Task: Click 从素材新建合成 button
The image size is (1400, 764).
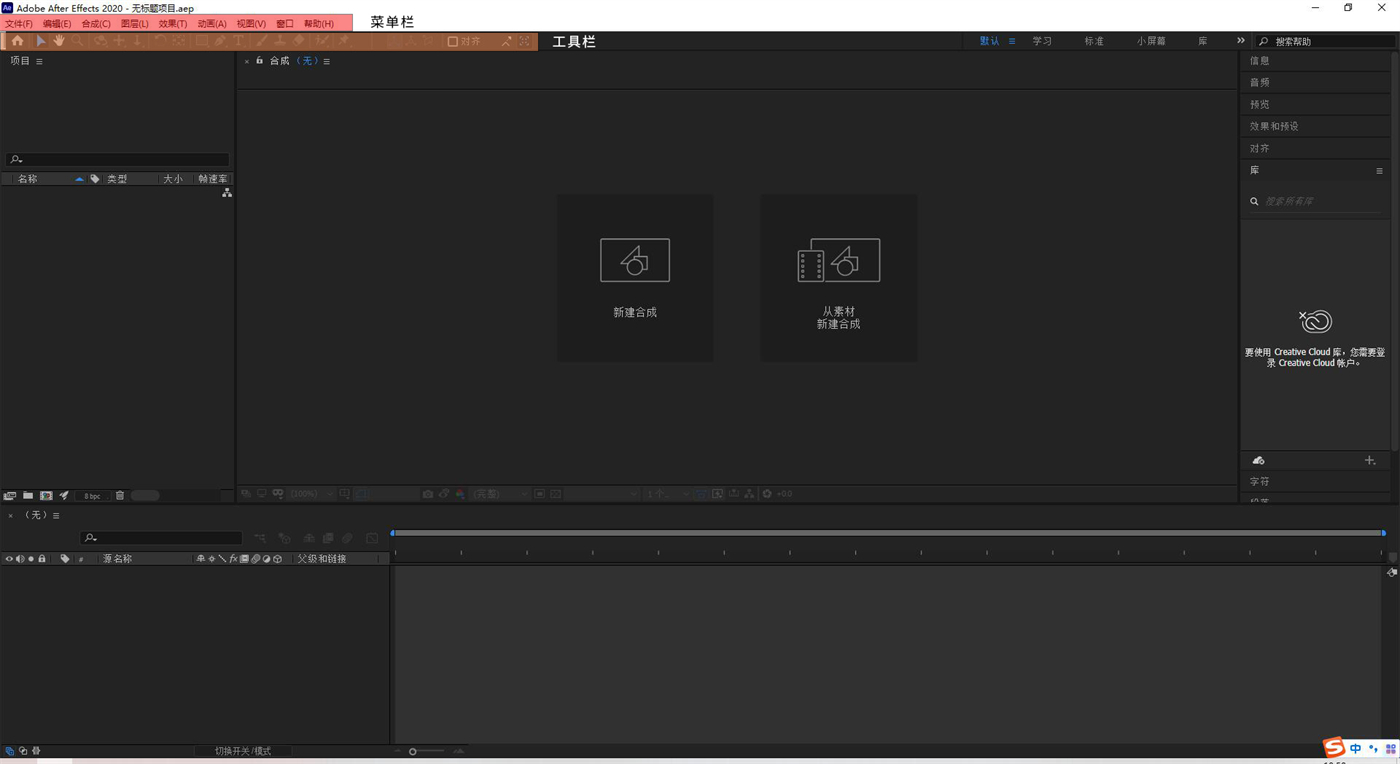Action: (x=838, y=278)
